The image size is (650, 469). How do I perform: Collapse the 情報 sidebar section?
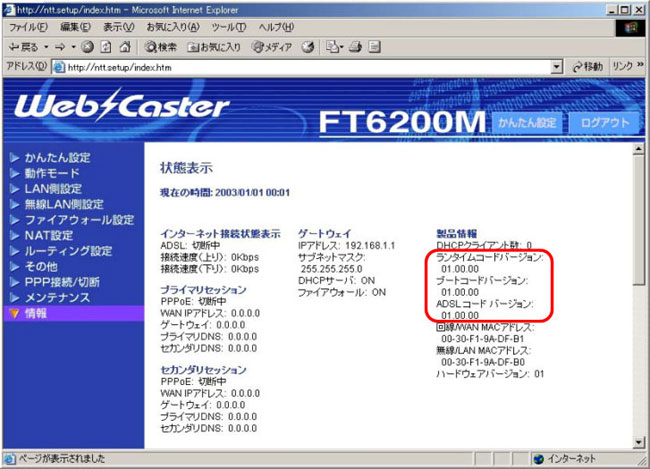[x=35, y=313]
